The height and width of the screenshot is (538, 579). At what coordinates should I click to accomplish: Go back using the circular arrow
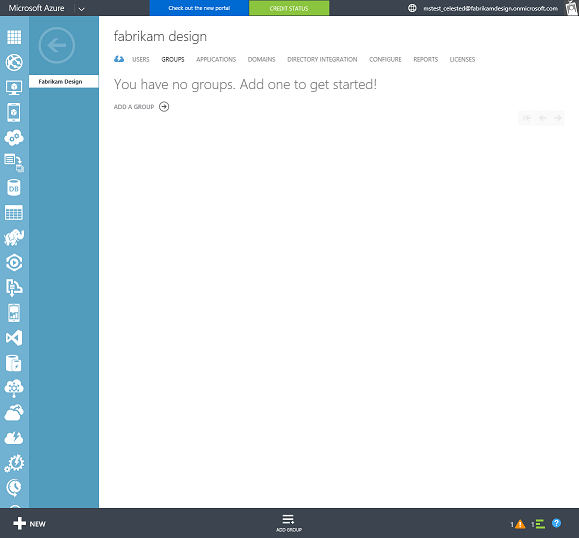56,45
